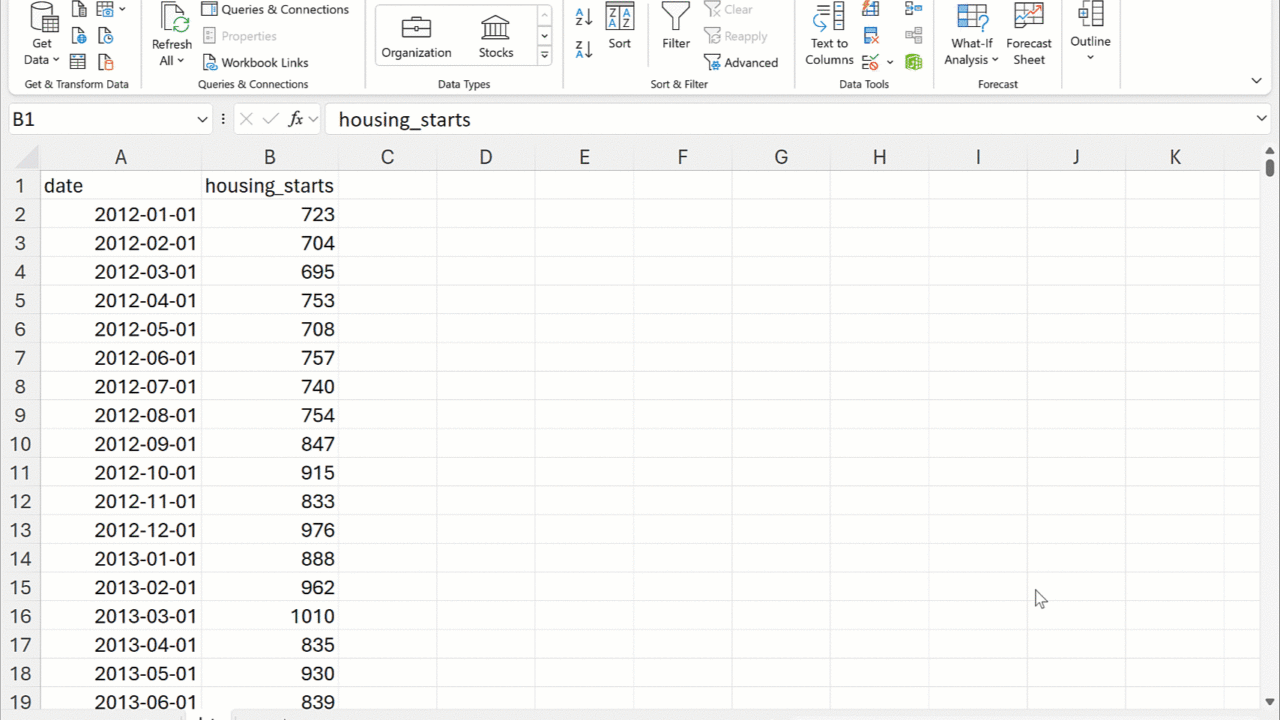This screenshot has width=1280, height=720.
Task: Select column C header
Action: (387, 157)
